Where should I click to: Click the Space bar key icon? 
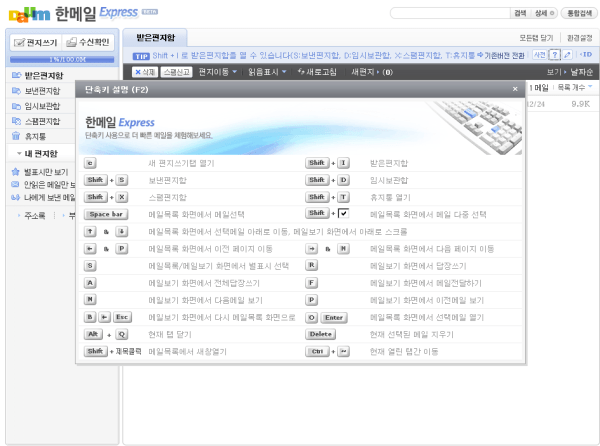[106, 214]
